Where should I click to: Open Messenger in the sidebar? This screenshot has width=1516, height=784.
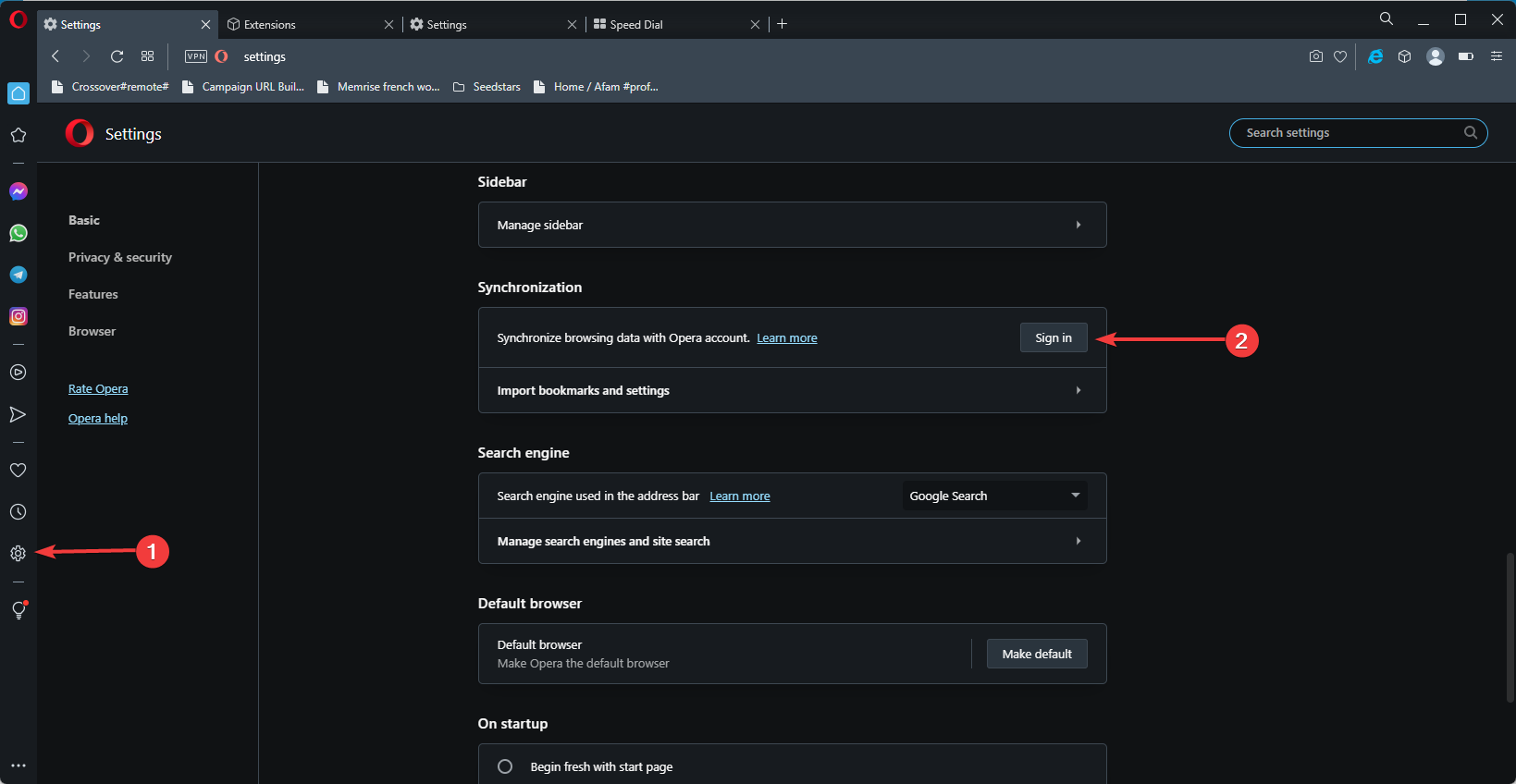(18, 191)
